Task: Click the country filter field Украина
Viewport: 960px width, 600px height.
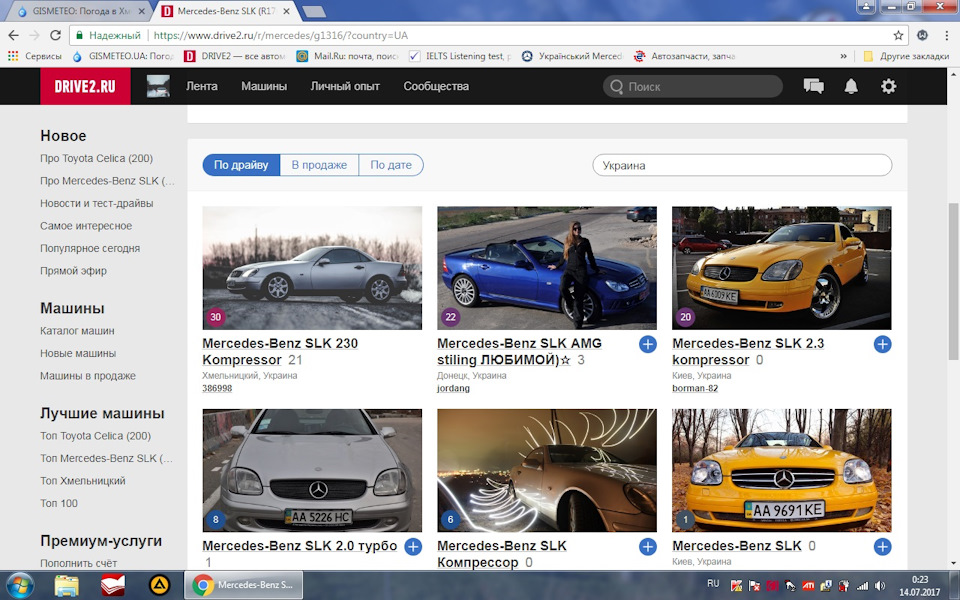Action: (x=742, y=165)
